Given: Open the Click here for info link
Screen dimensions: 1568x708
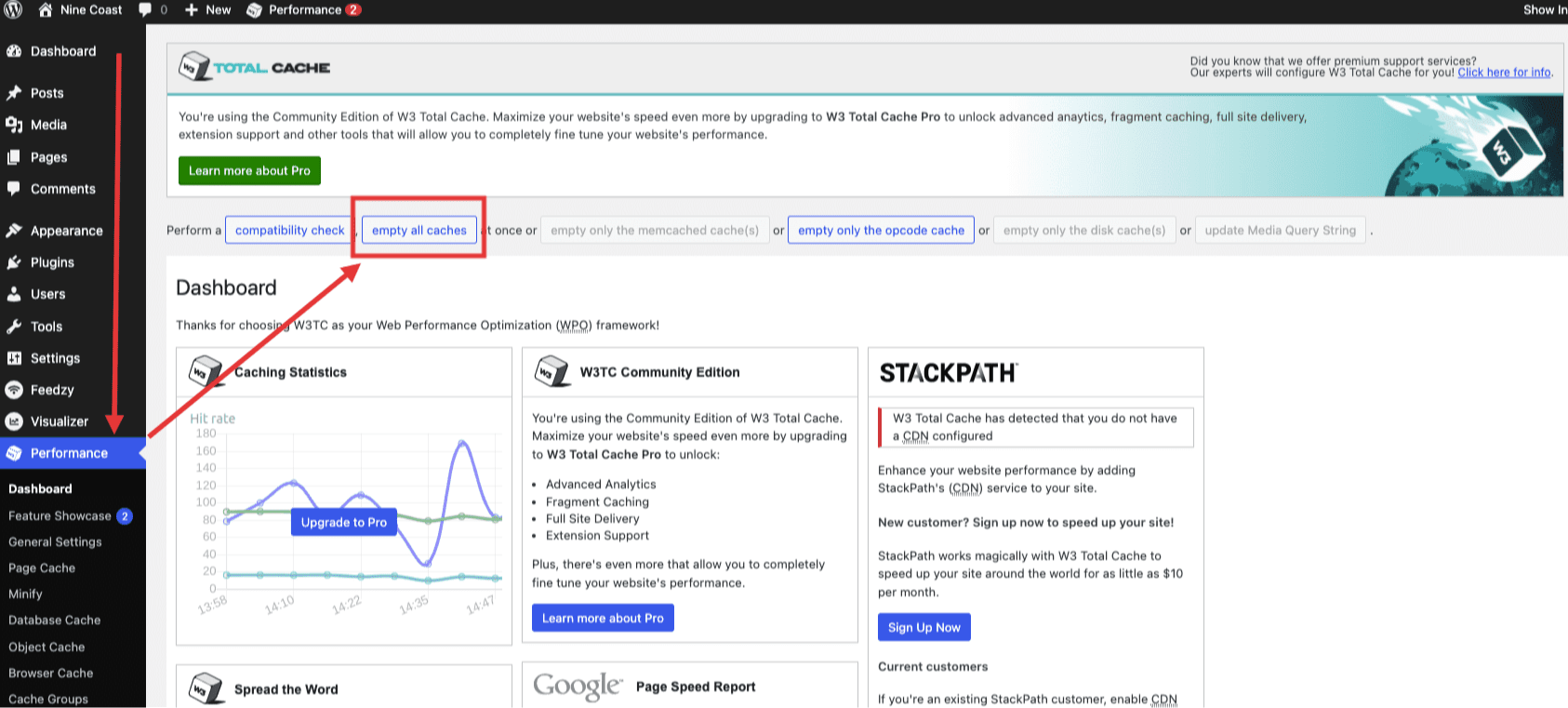Looking at the screenshot, I should [1504, 73].
